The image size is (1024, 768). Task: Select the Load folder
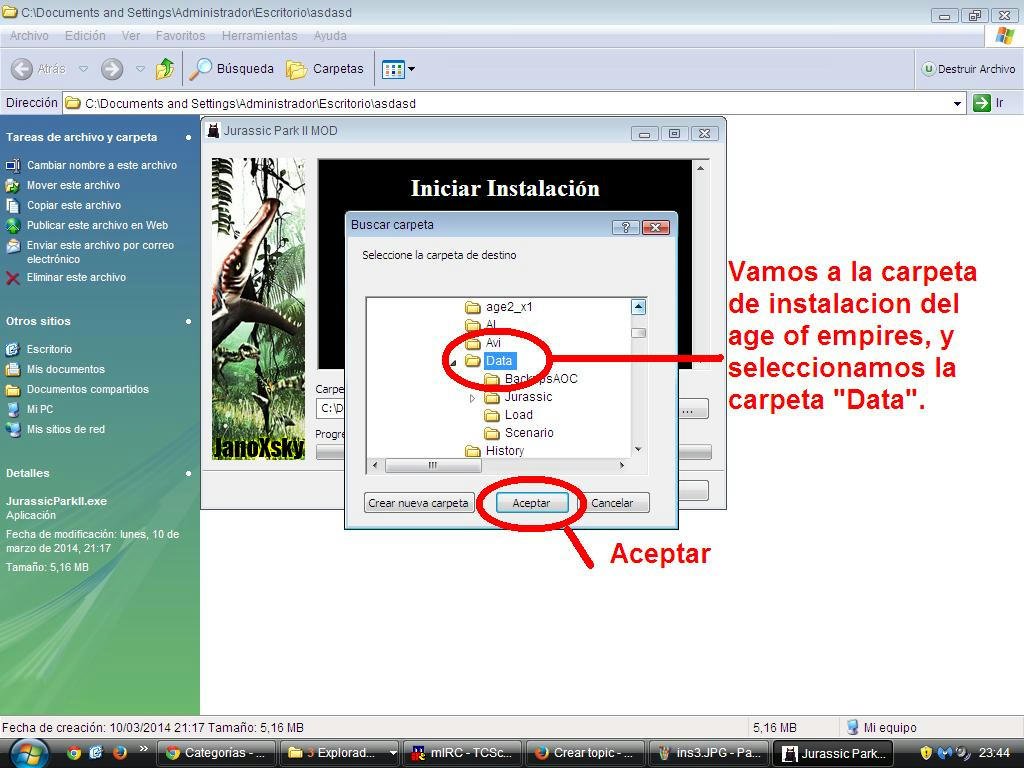click(x=519, y=415)
